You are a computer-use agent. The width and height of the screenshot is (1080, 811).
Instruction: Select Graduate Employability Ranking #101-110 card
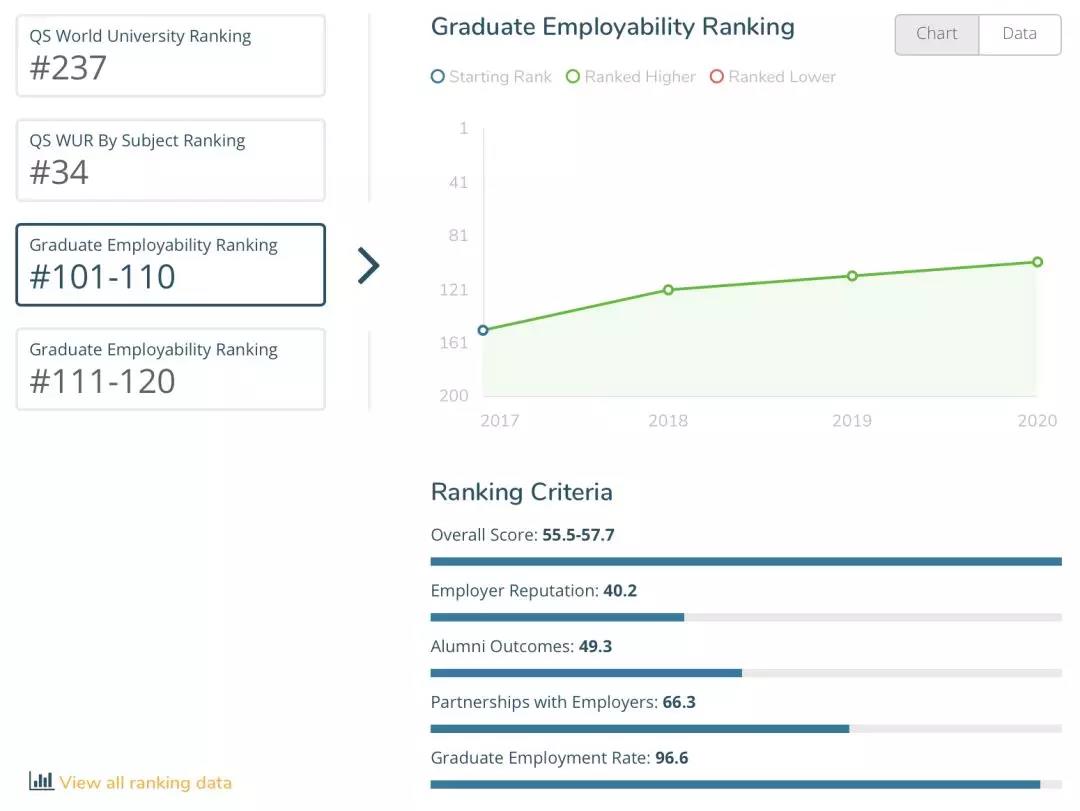(x=171, y=265)
